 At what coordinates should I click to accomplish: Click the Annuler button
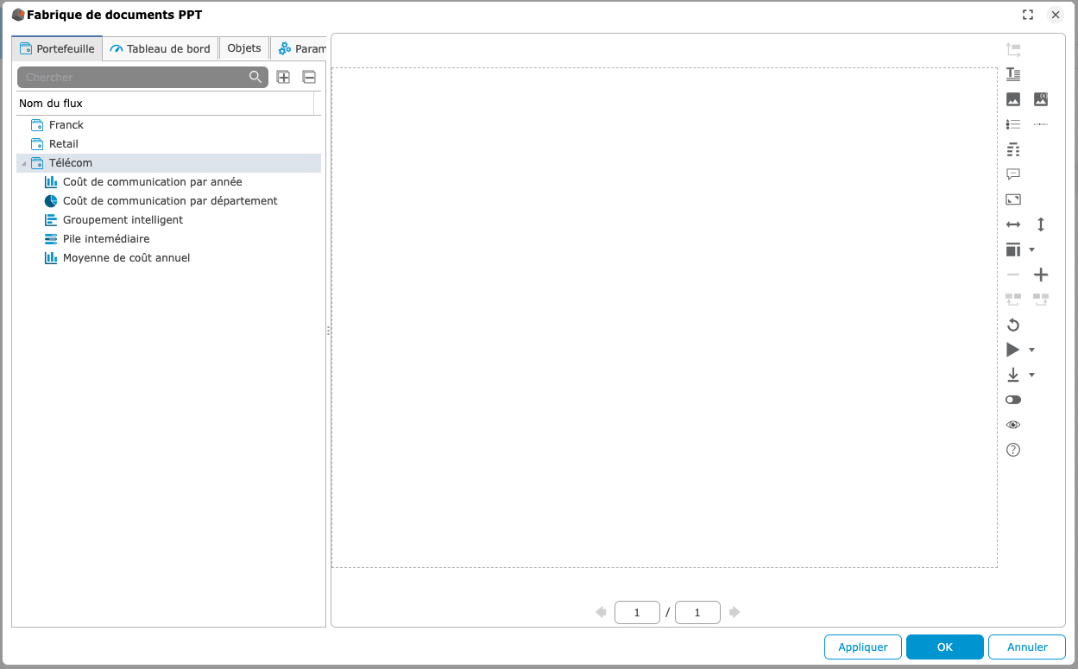pos(1027,647)
